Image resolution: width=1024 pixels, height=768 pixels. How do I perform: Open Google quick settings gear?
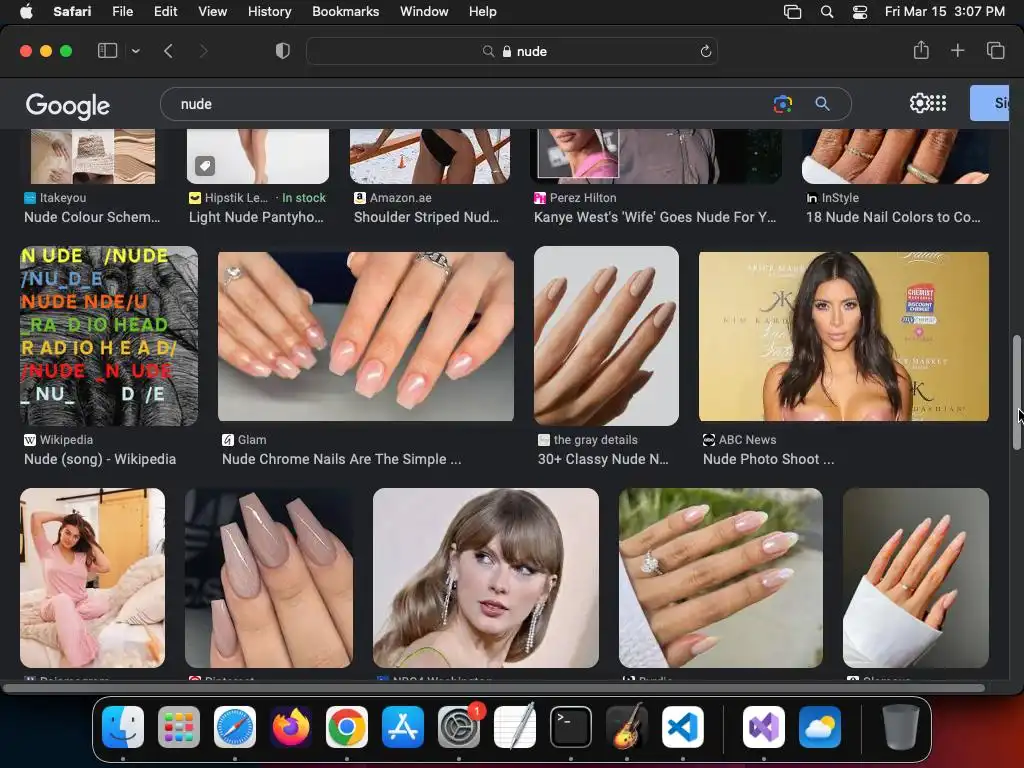919,103
